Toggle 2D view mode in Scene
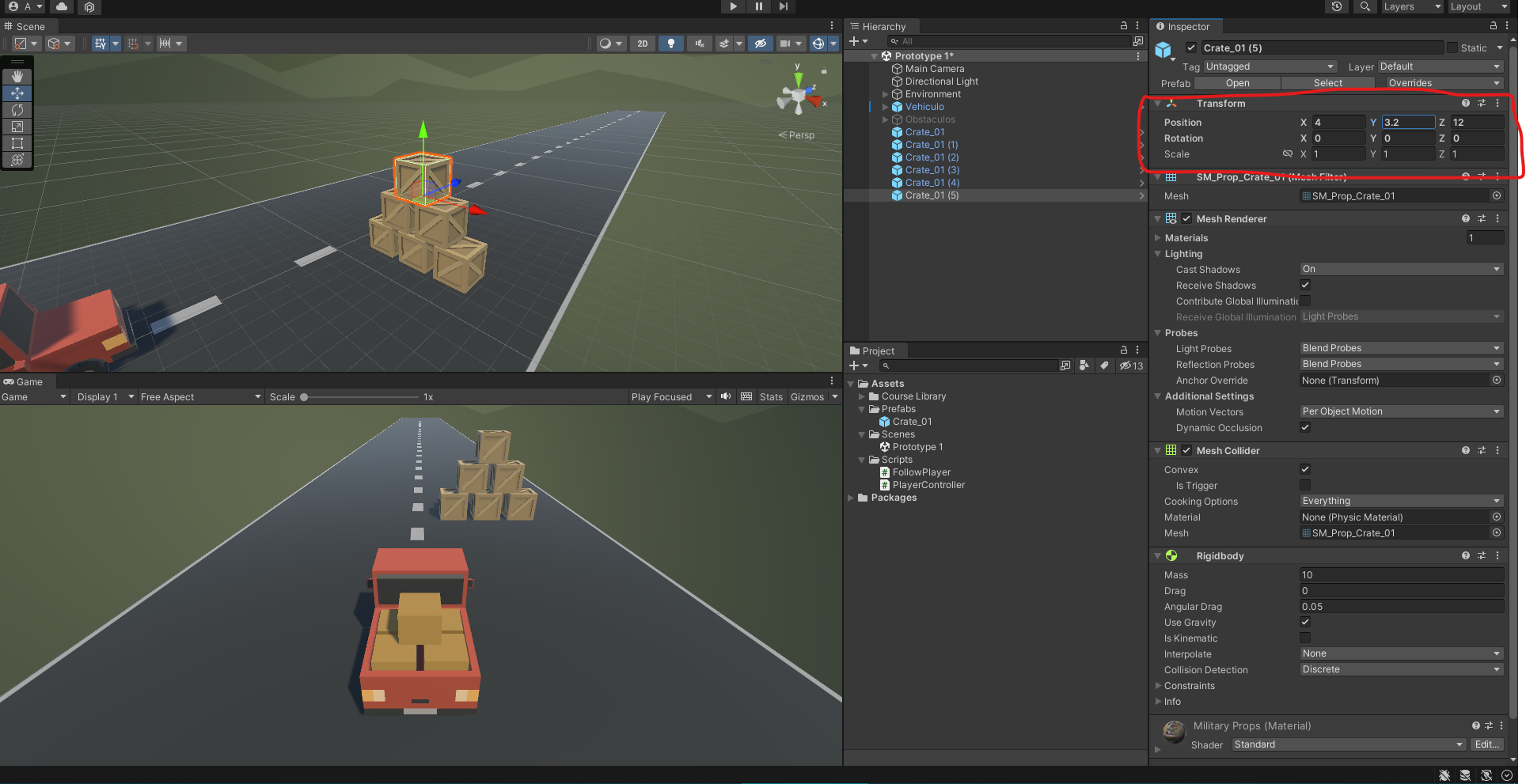Image resolution: width=1526 pixels, height=784 pixels. (x=643, y=44)
